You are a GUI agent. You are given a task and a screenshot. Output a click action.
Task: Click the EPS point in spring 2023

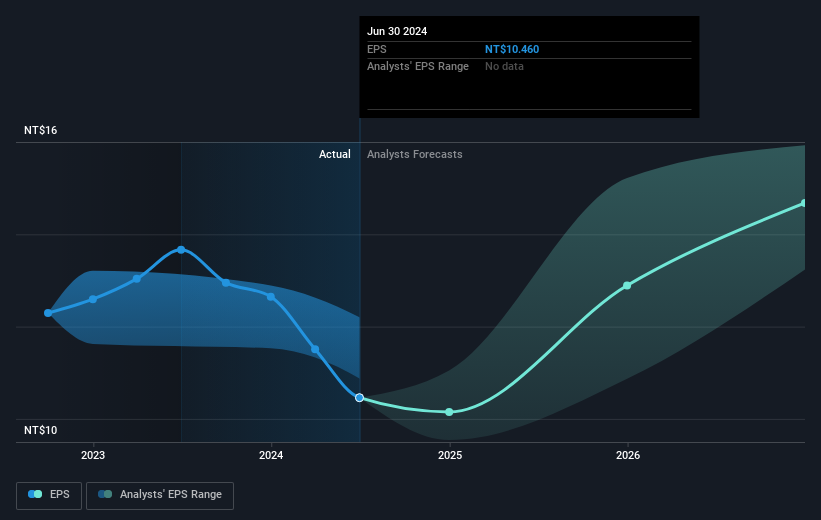click(137, 279)
